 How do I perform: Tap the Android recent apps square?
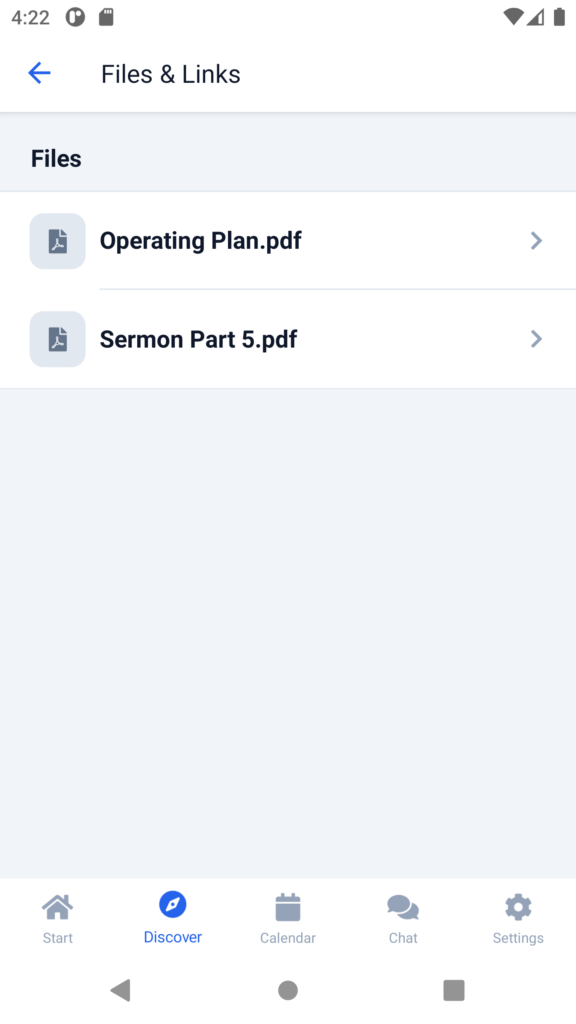coord(454,991)
